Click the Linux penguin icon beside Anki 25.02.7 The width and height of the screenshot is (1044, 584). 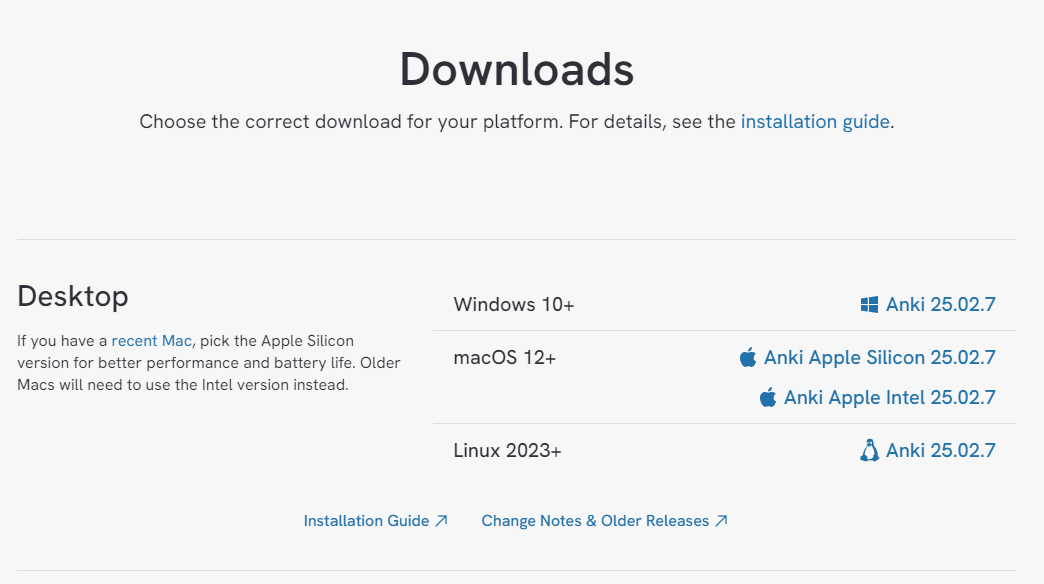pyautogui.click(x=869, y=451)
